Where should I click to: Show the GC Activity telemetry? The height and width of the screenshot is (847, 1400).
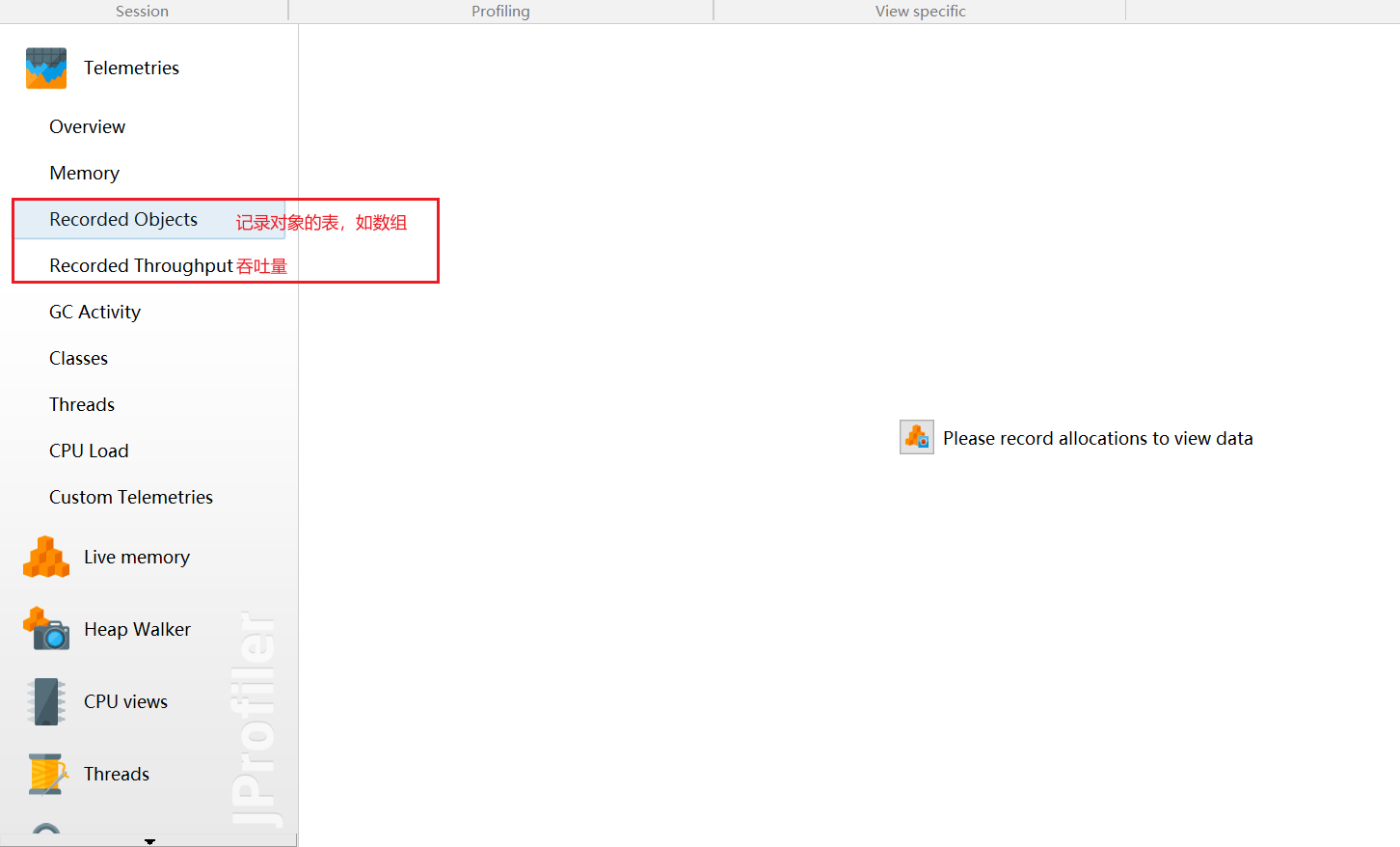click(94, 312)
